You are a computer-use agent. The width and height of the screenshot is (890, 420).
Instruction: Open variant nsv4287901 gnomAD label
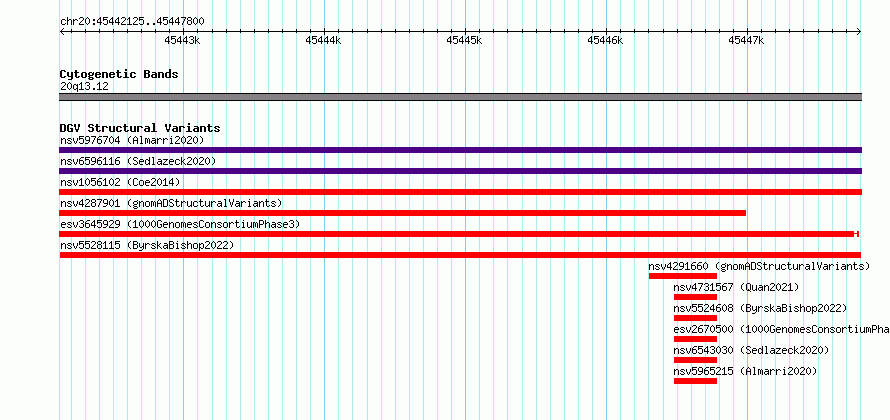(171, 203)
